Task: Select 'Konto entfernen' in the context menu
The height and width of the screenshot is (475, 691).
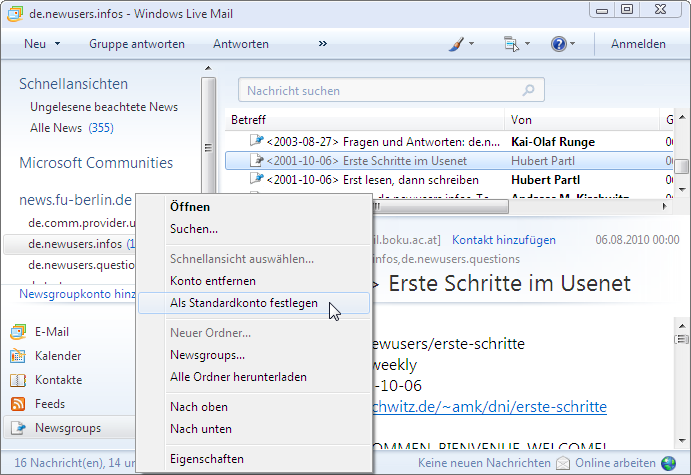Action: click(x=212, y=281)
